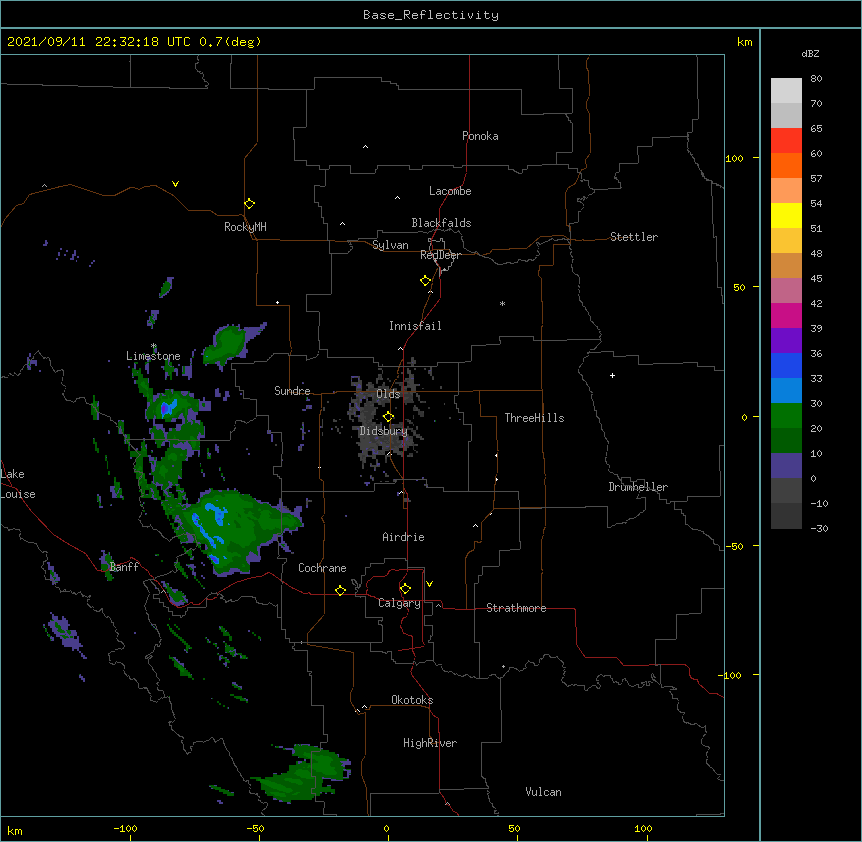
Task: Pick the yellow 51-54 dBZ legend swatch
Action: [x=786, y=215]
